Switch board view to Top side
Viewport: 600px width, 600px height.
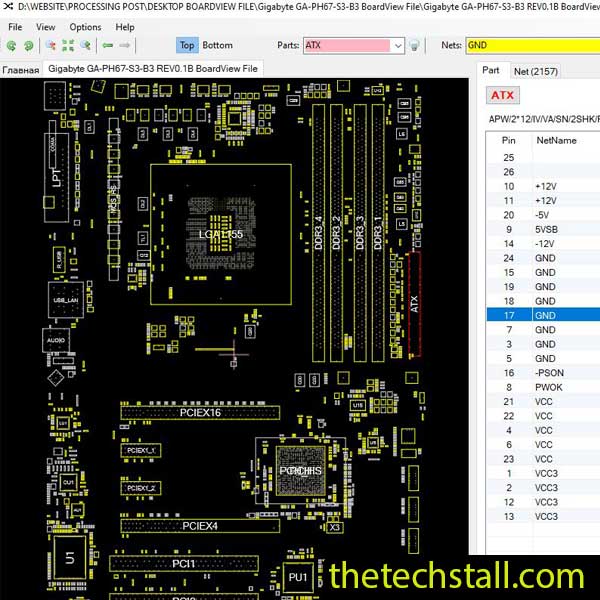(x=187, y=45)
